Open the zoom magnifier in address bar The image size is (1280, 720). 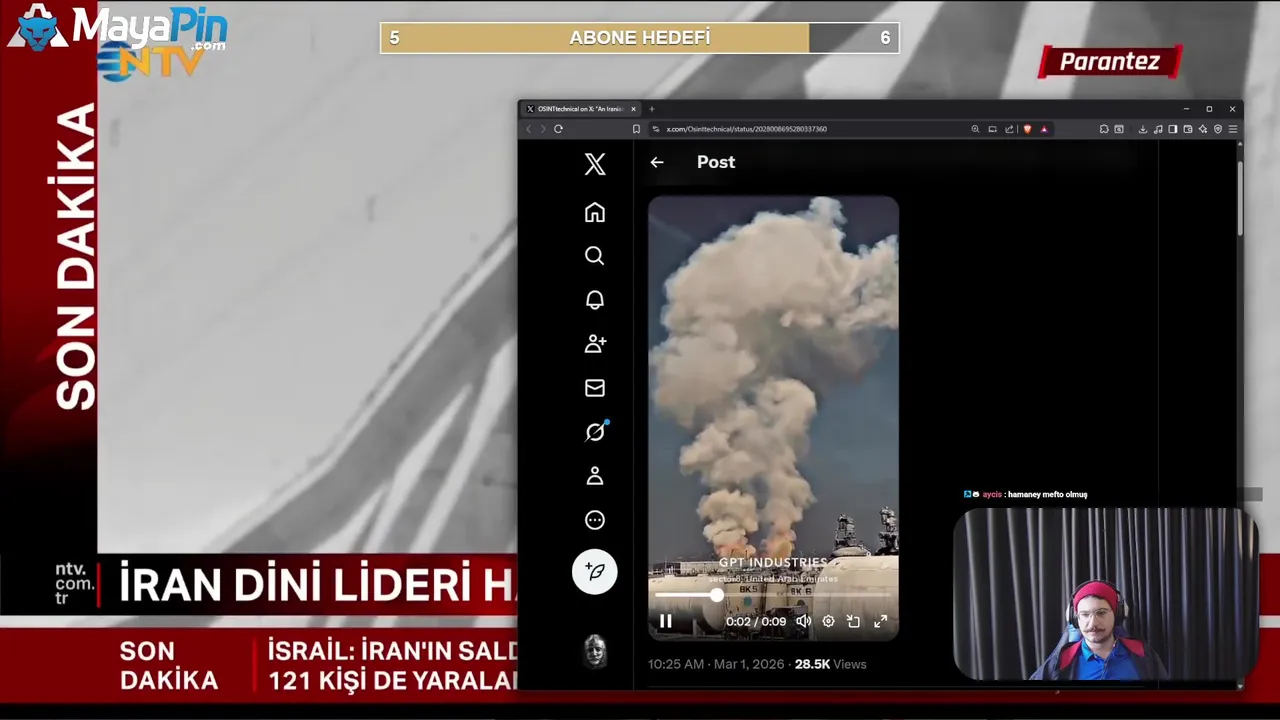[x=975, y=129]
